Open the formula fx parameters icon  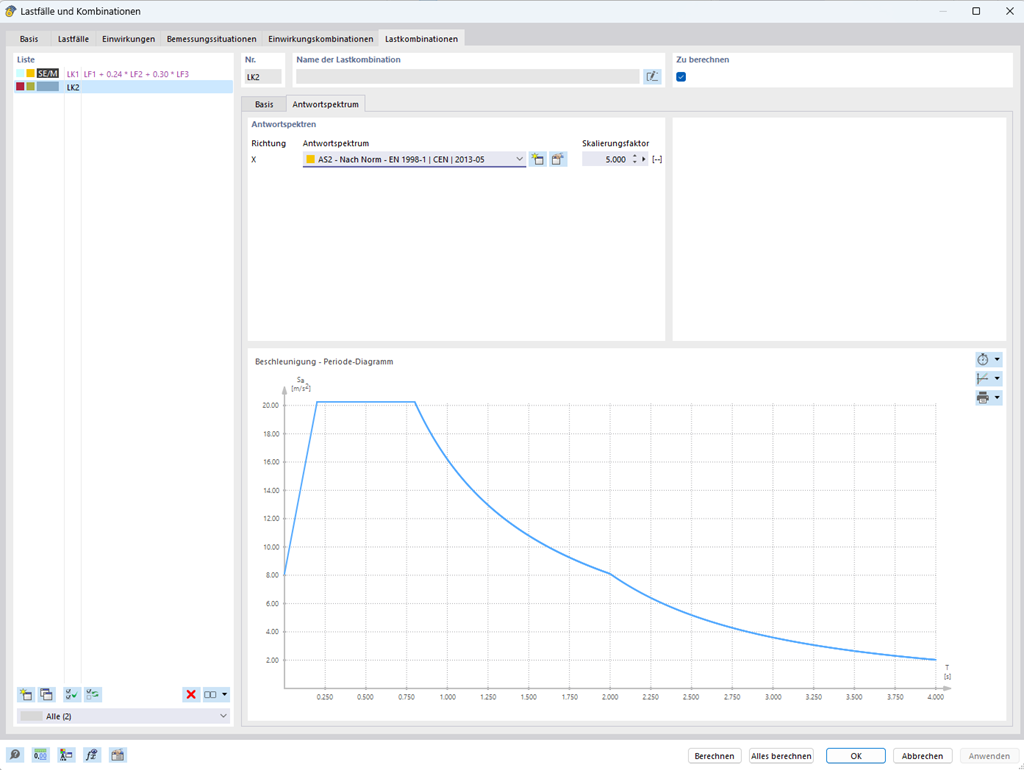(91, 755)
